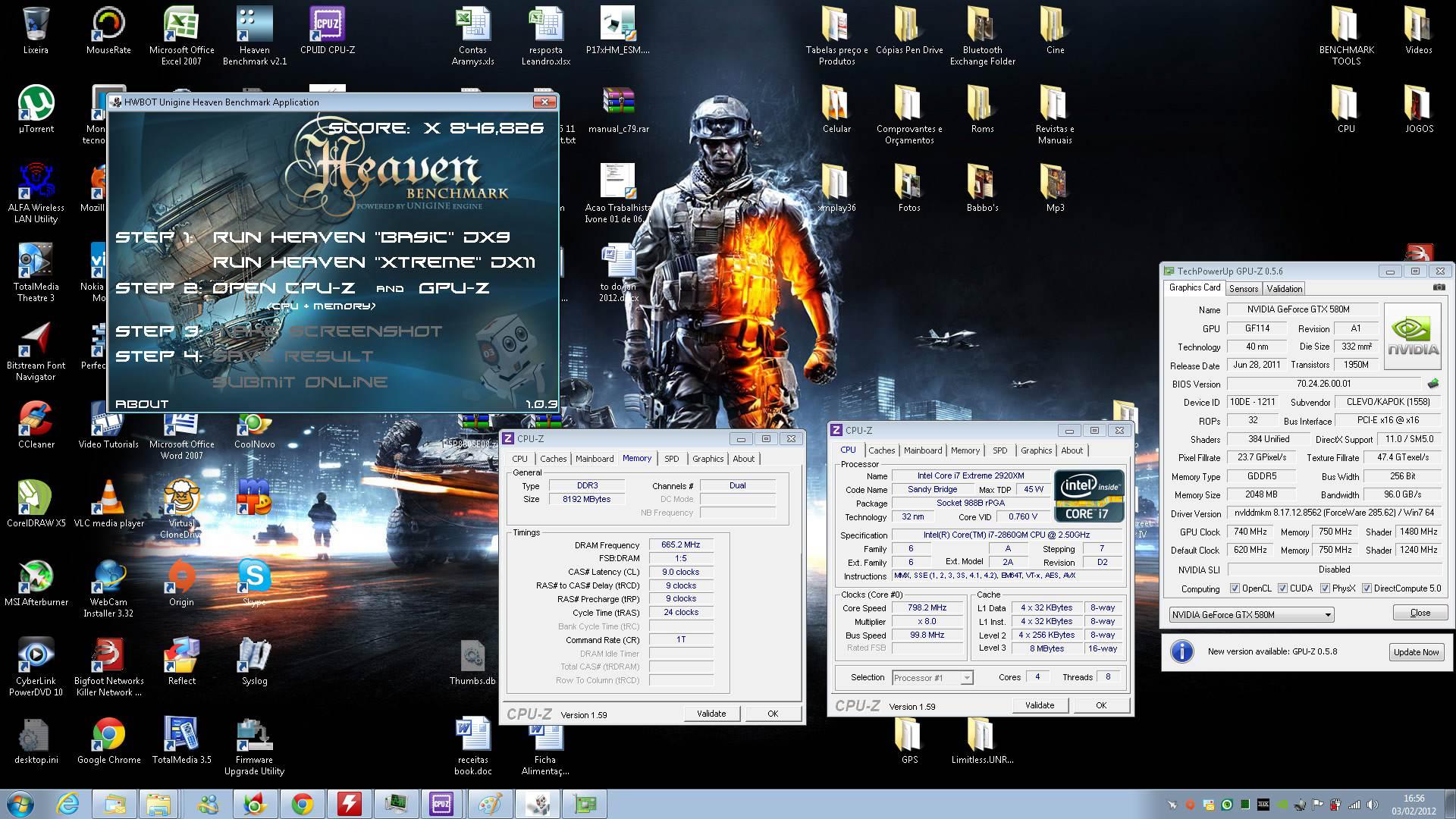
Task: Switch to the Sensors tab in GPU-Z
Action: [x=1244, y=289]
